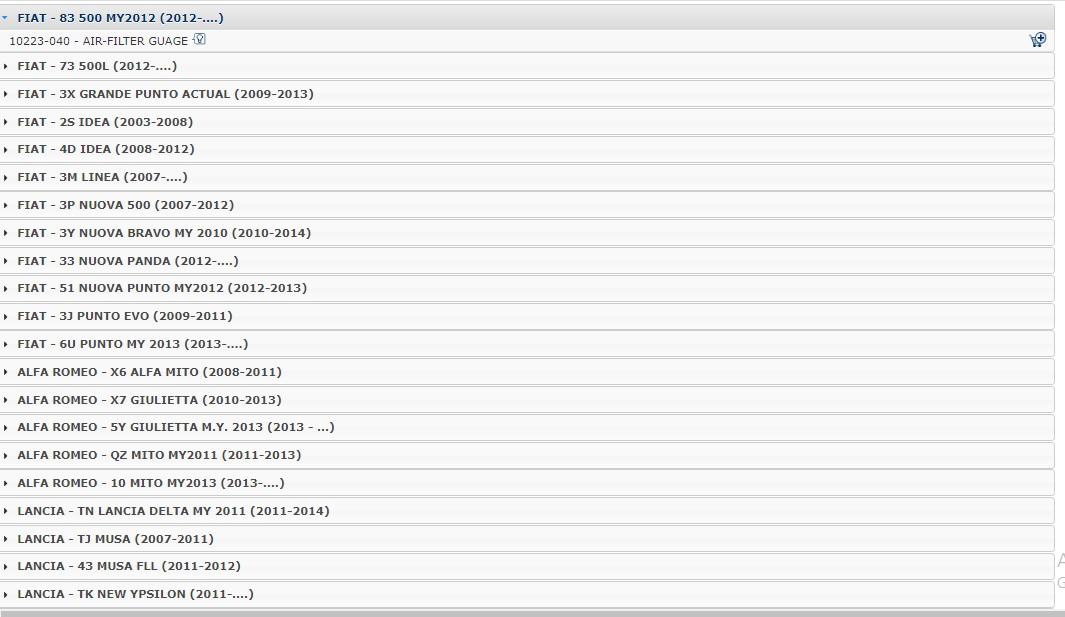
Task: Select FIAT 33 NUOVA PANDA entry
Action: [527, 261]
